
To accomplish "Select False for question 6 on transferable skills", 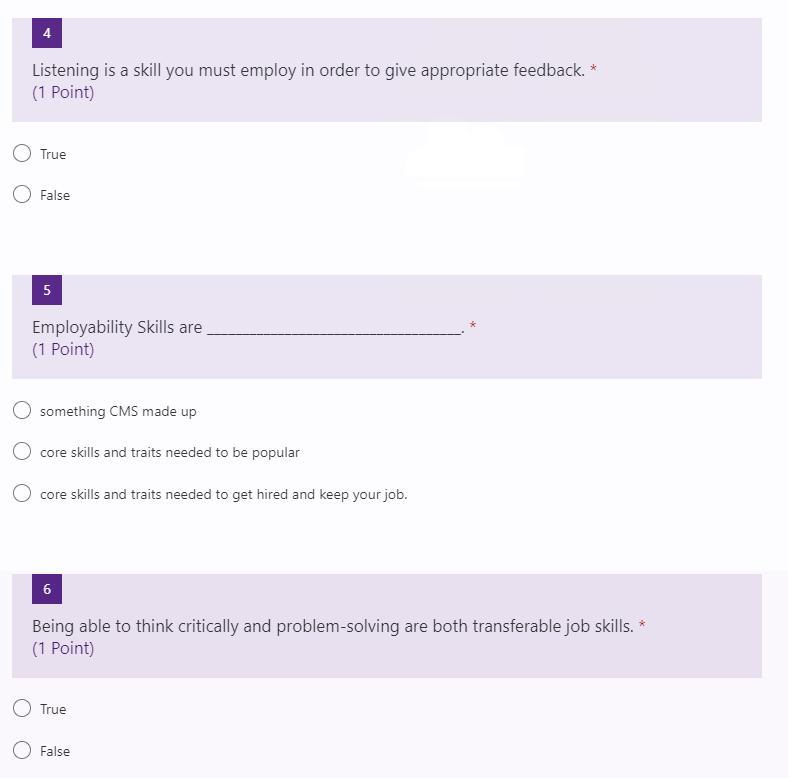I will tap(22, 750).
